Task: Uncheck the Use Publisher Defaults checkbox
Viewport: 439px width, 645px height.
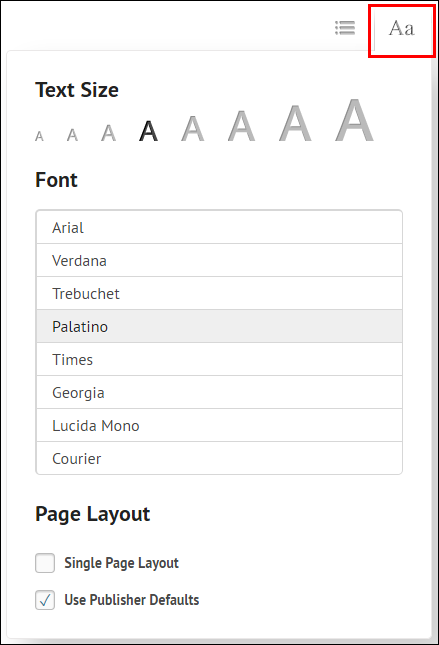Action: 45,600
